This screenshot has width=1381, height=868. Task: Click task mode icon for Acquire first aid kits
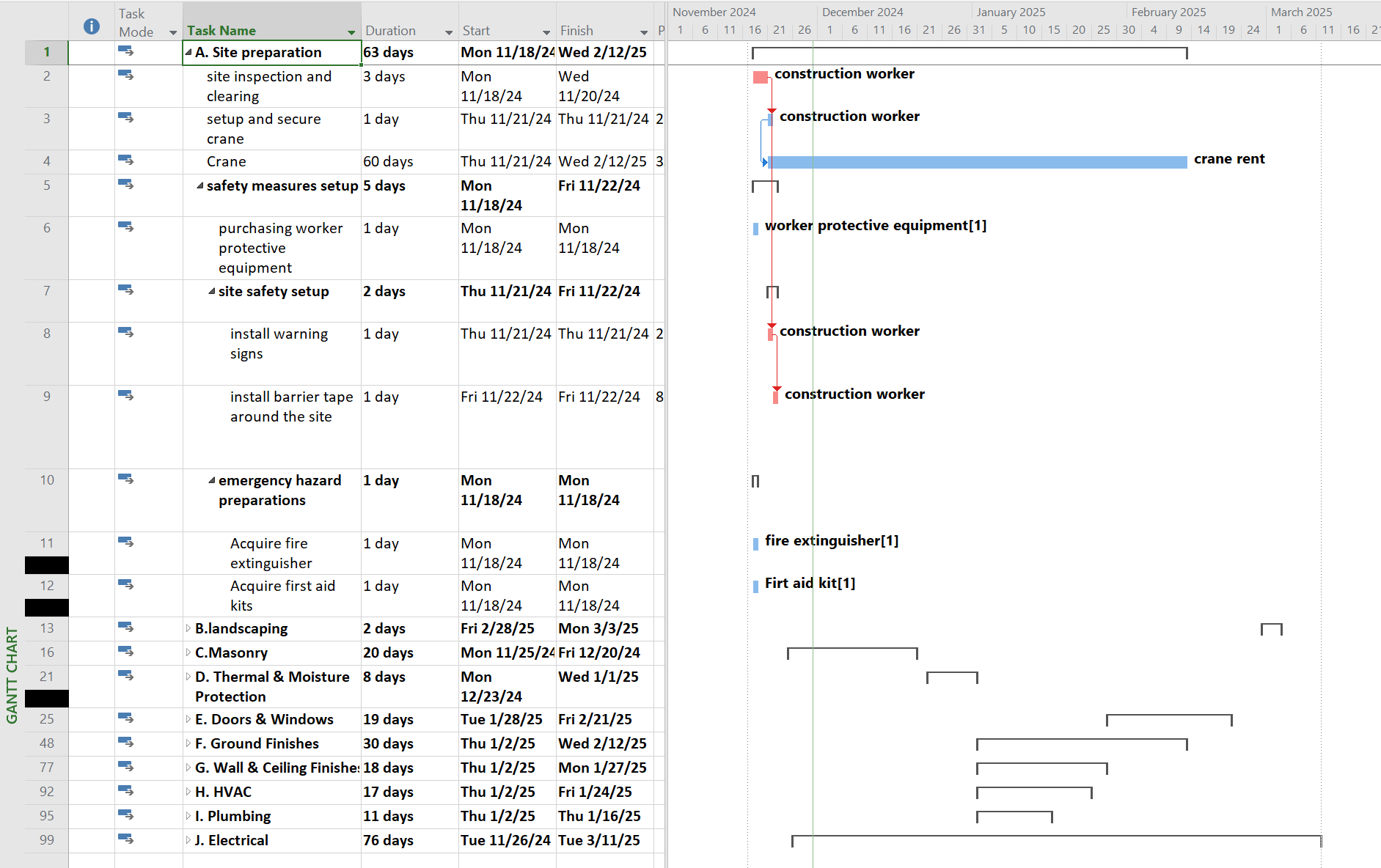pos(126,584)
